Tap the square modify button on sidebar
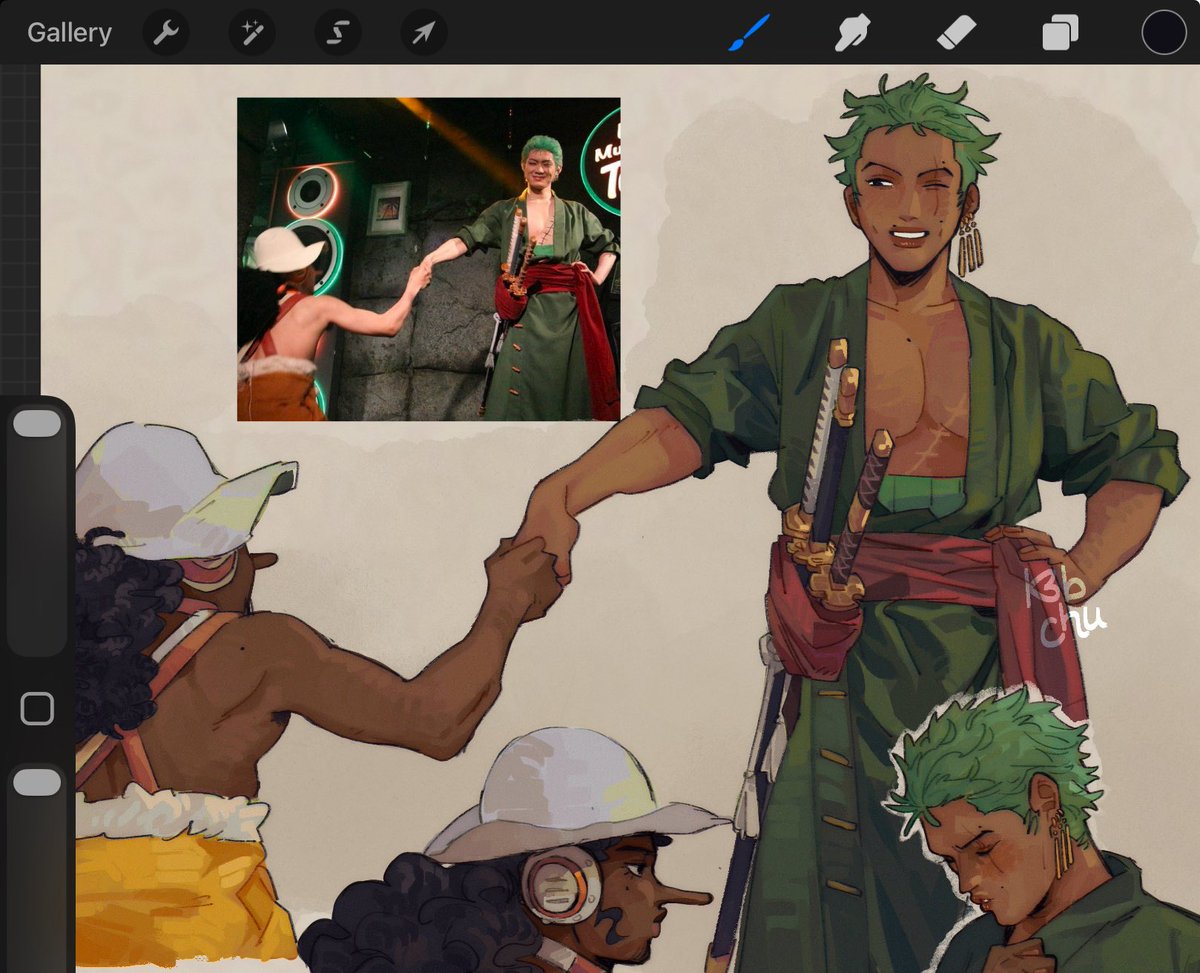 click(x=37, y=709)
